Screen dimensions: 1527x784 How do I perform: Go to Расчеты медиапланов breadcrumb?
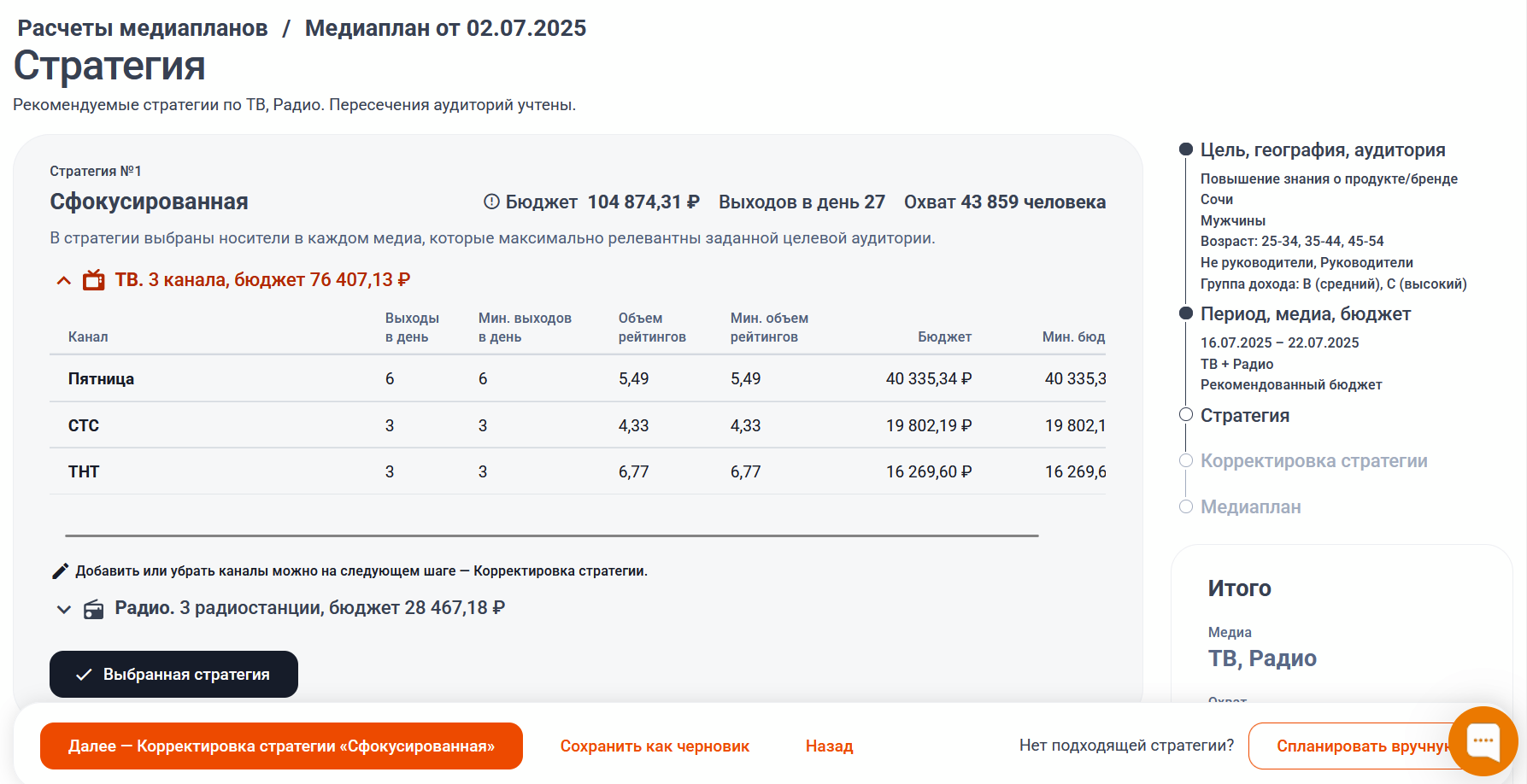point(143,28)
